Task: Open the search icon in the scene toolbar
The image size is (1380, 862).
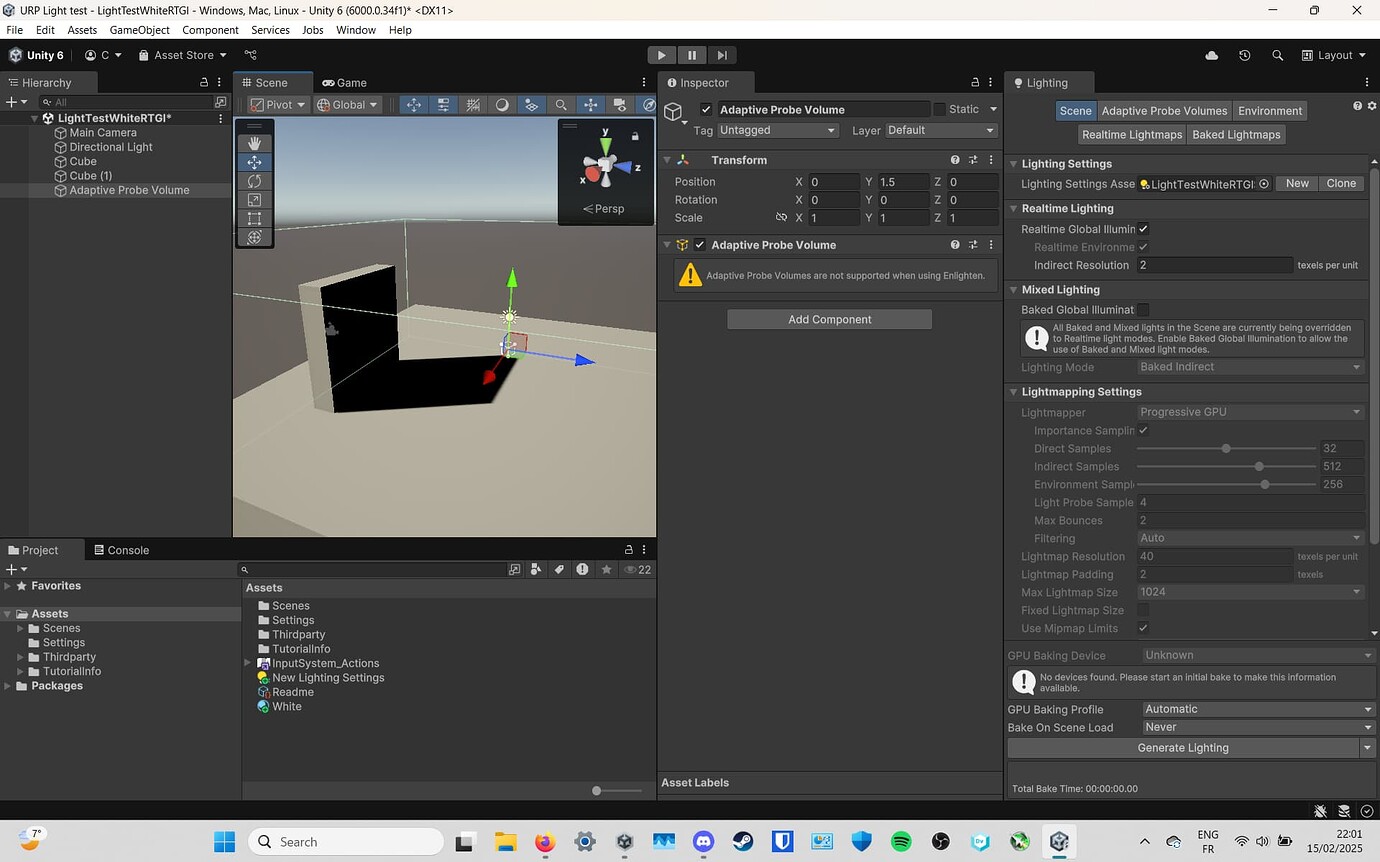Action: point(561,104)
